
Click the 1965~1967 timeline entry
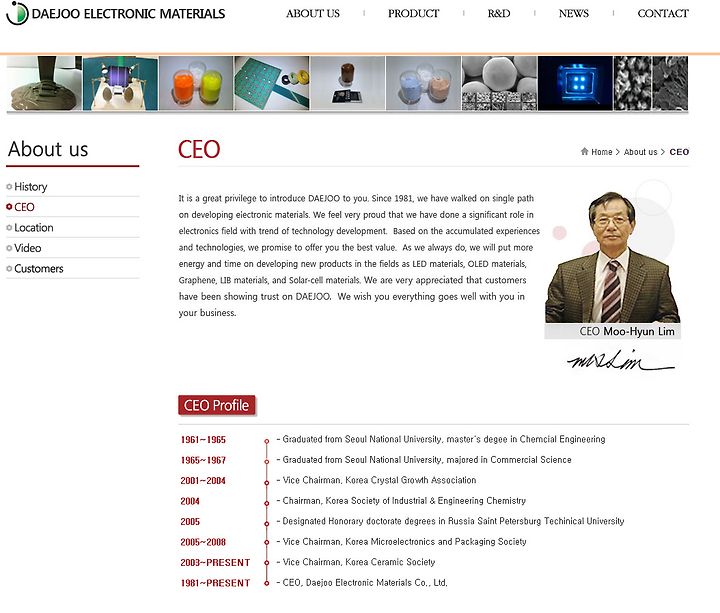pyautogui.click(x=203, y=460)
